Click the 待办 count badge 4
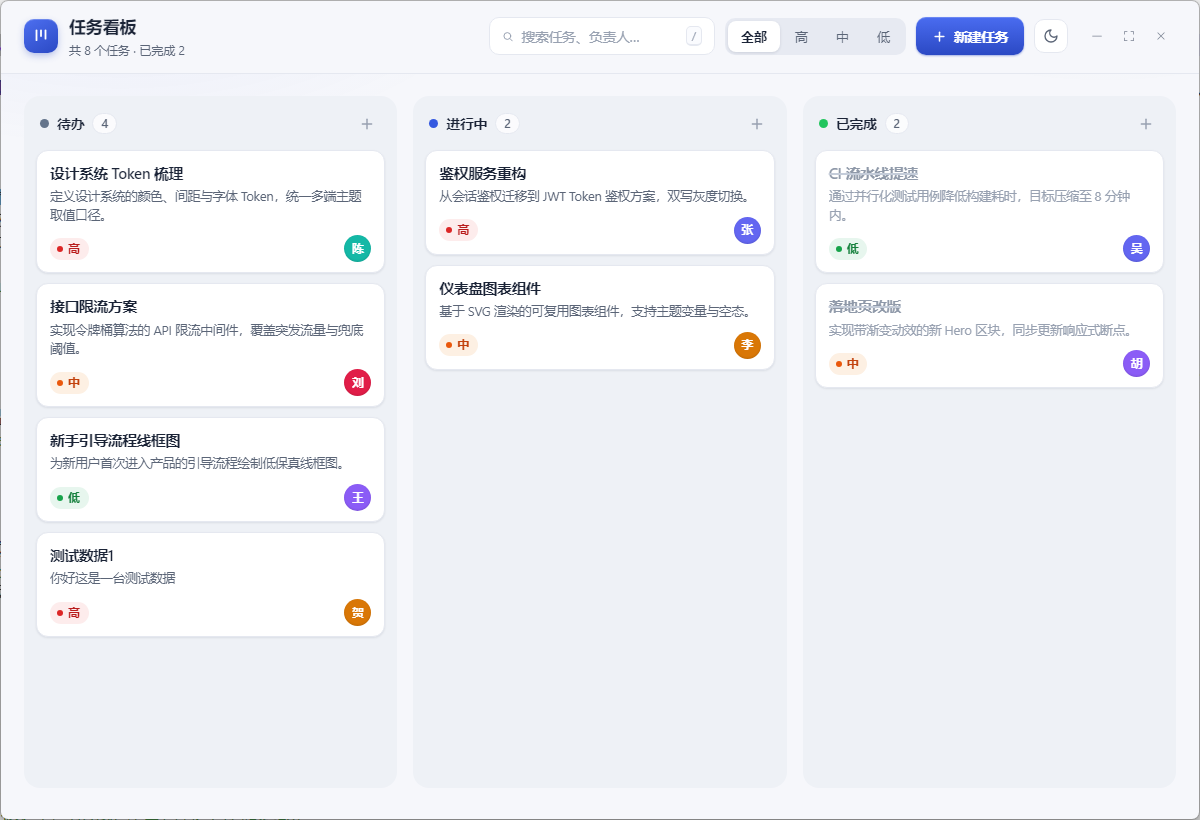Image resolution: width=1200 pixels, height=820 pixels. [104, 124]
